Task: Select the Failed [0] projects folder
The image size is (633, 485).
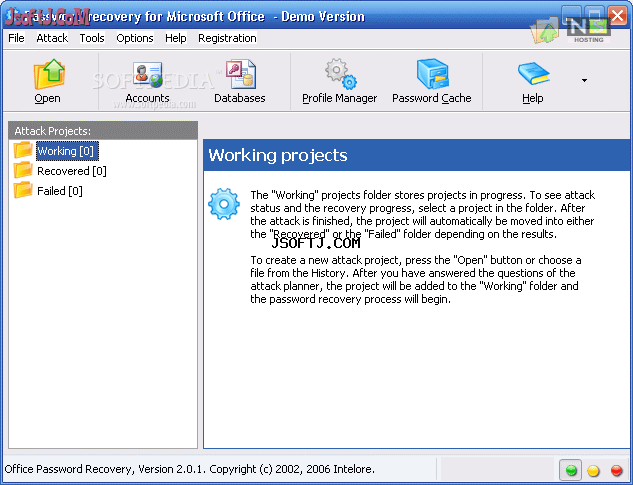Action: pyautogui.click(x=60, y=191)
